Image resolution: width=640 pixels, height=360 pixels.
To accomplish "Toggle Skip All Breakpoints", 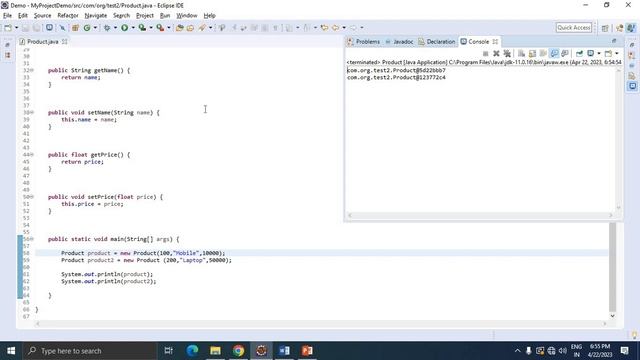I will coord(62,28).
